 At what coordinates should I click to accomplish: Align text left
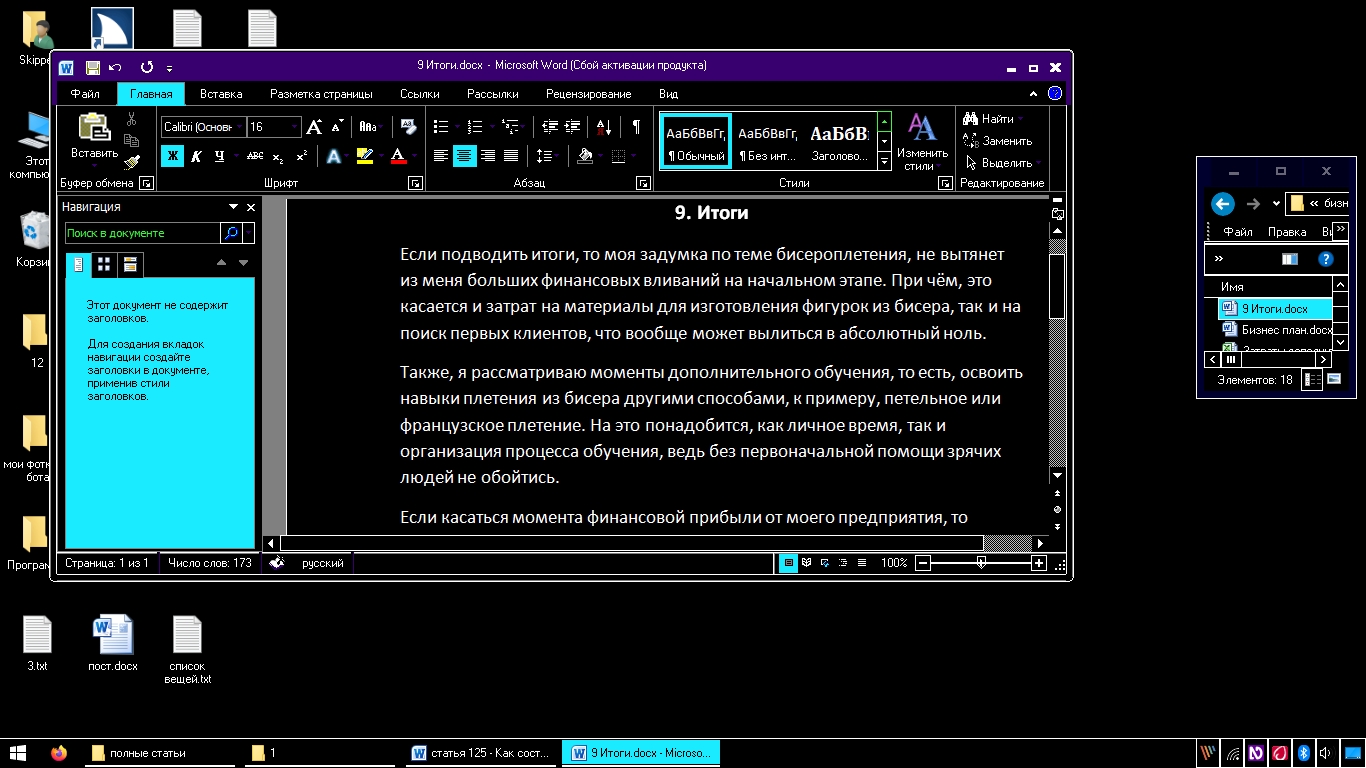(441, 156)
